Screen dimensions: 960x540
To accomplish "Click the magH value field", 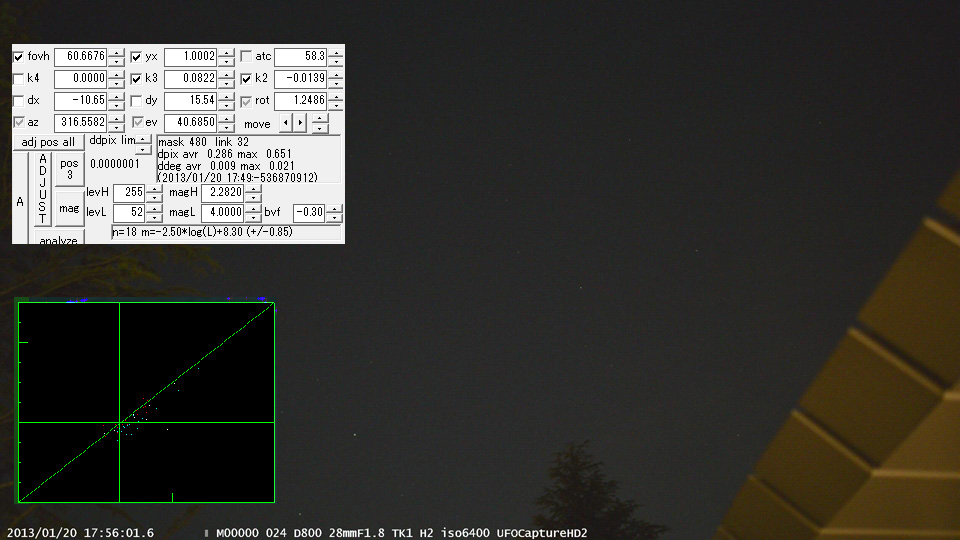I will tap(222, 192).
